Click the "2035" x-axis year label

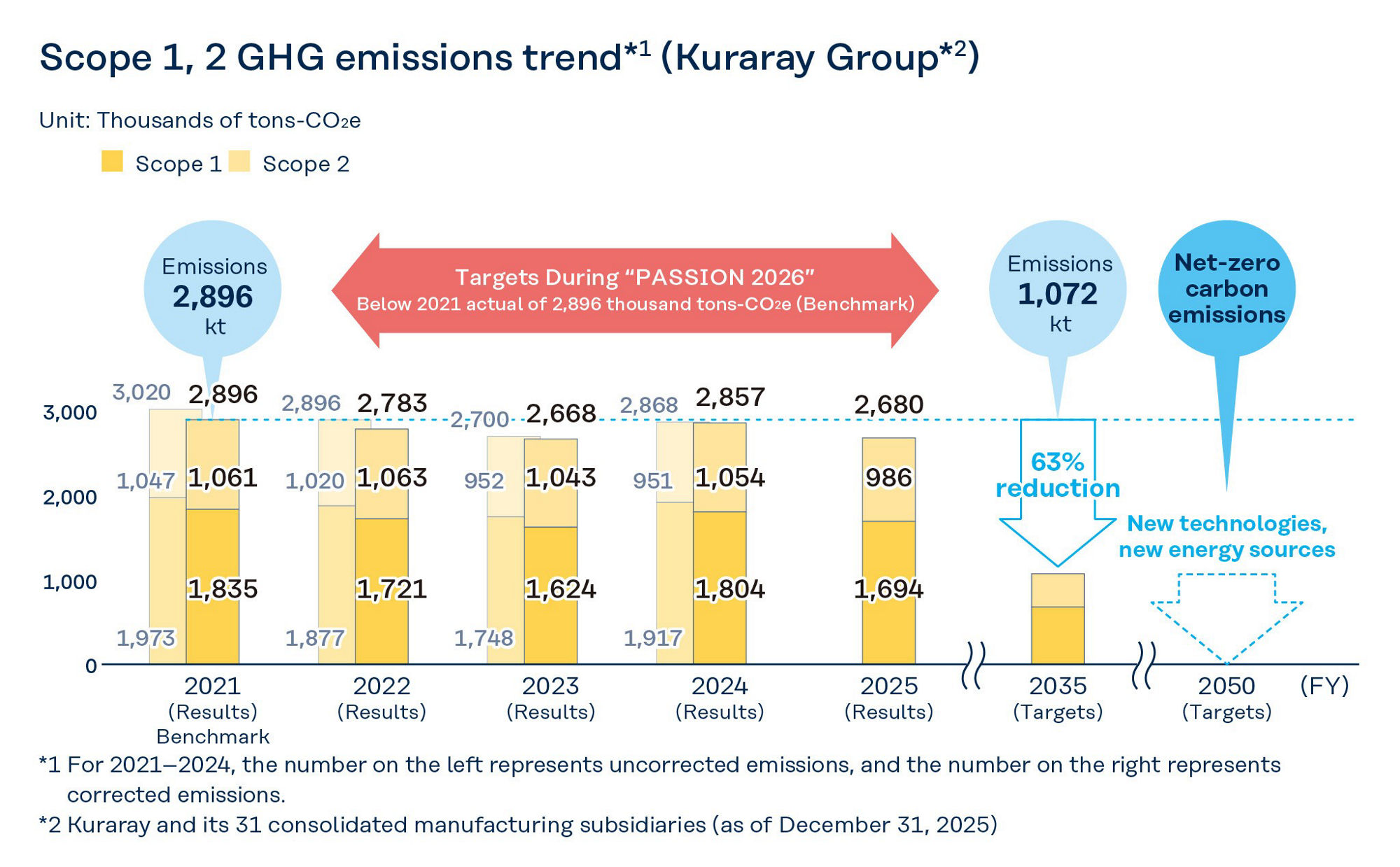[1058, 686]
